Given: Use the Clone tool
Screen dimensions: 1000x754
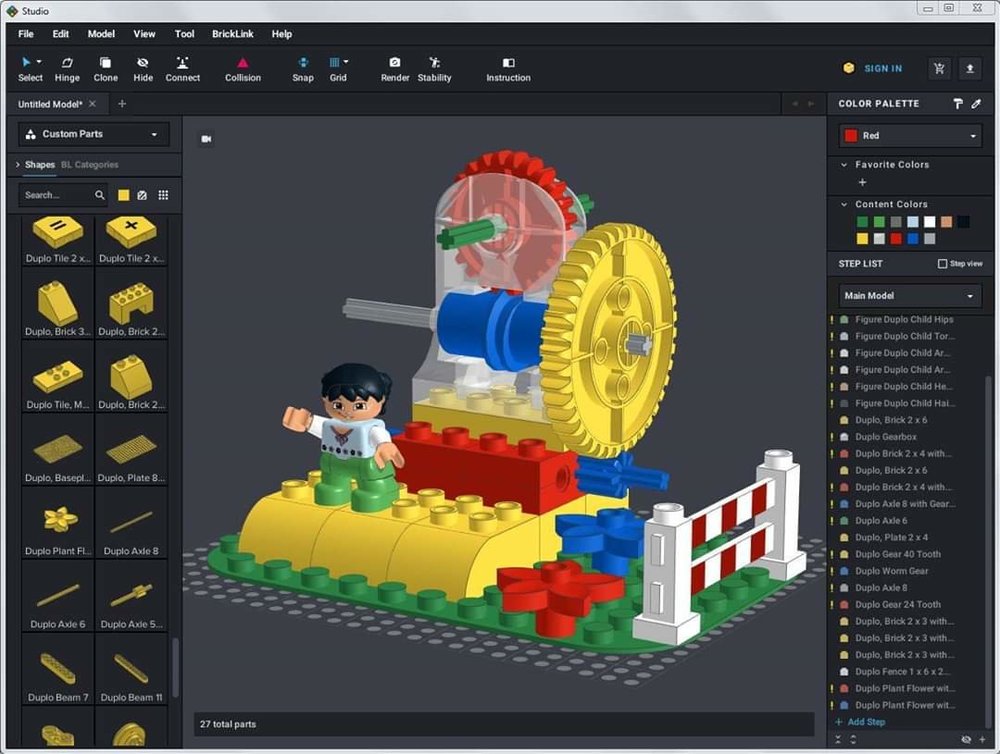Looking at the screenshot, I should pyautogui.click(x=105, y=70).
